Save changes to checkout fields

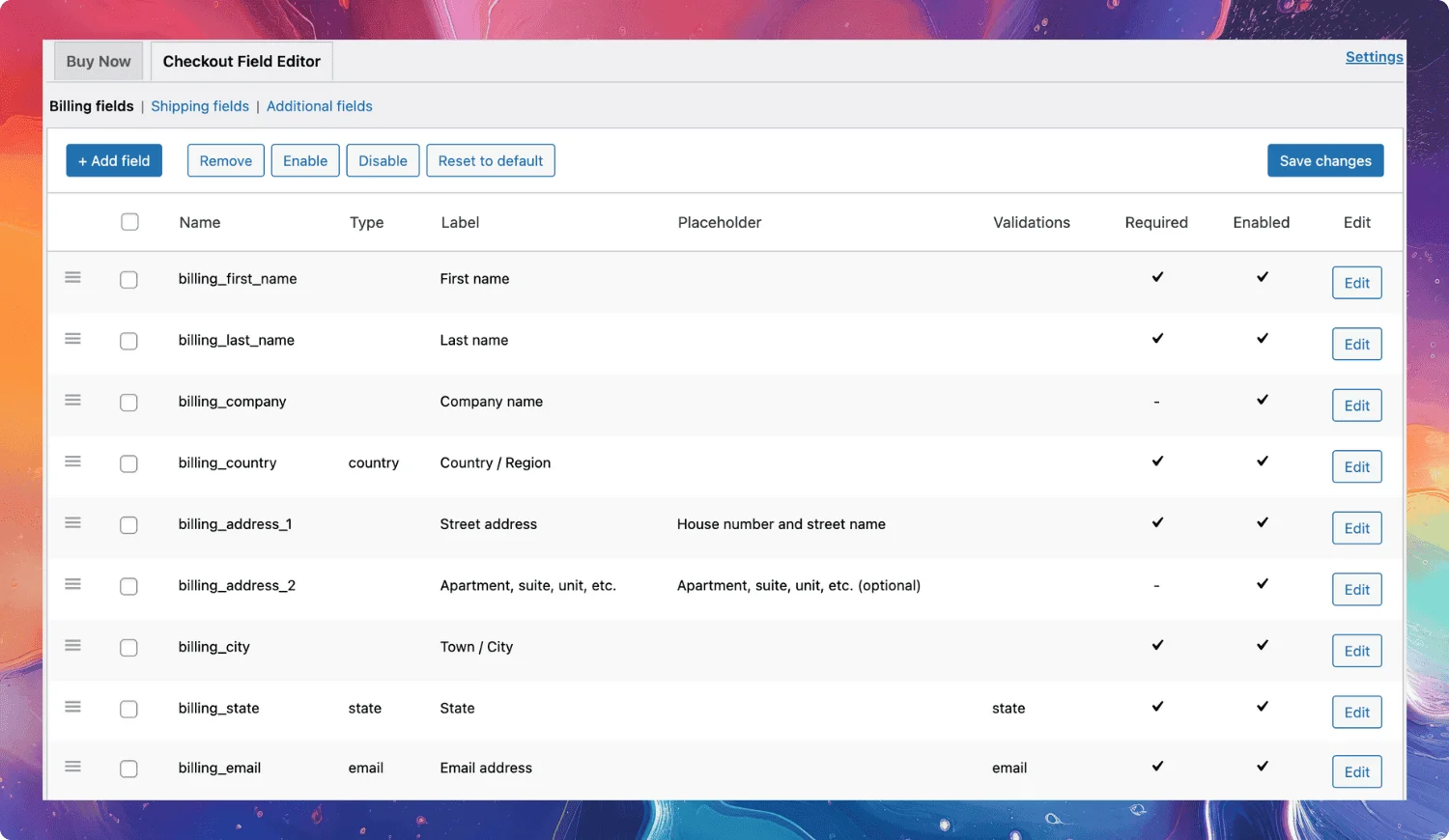click(1325, 160)
